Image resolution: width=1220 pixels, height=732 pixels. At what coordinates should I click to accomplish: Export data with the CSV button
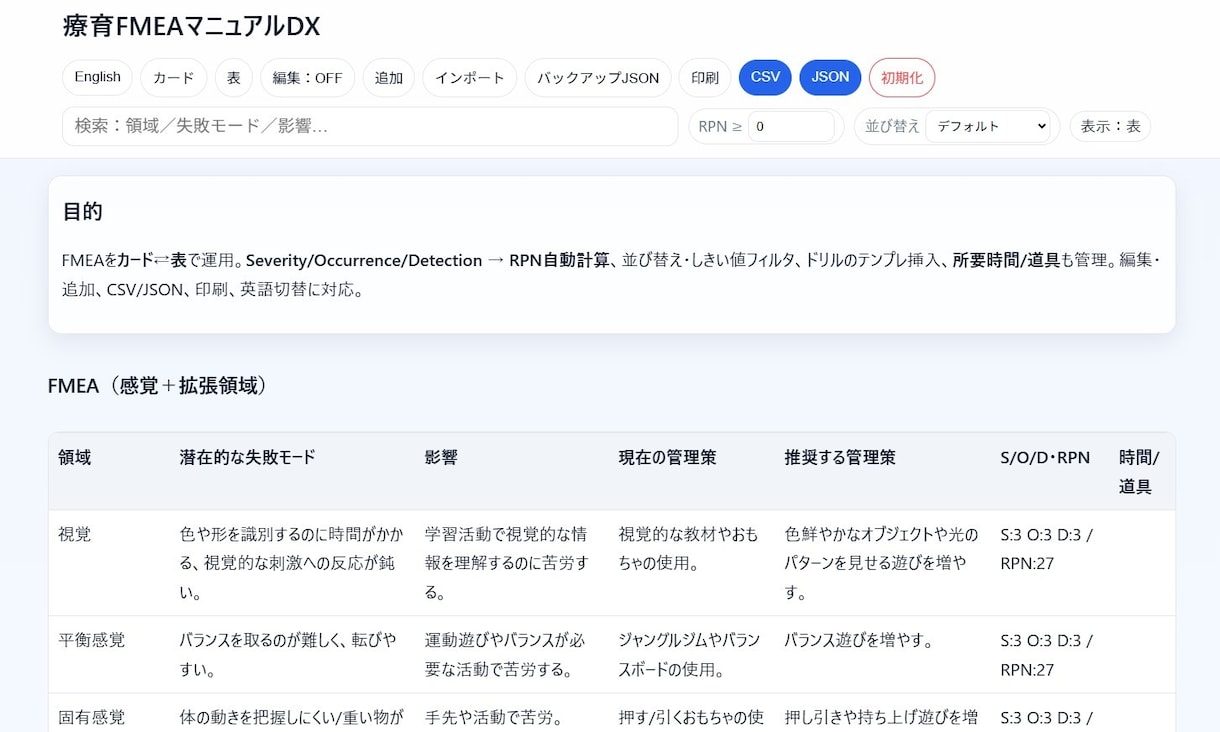pyautogui.click(x=765, y=77)
